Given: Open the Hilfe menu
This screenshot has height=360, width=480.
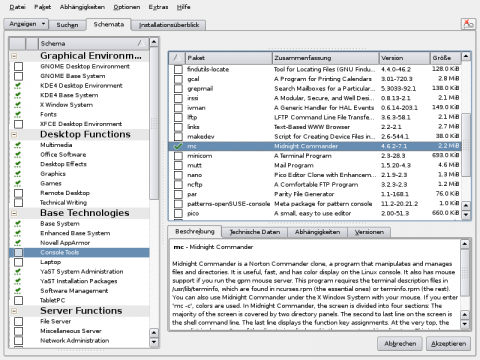Looking at the screenshot, I should [184, 7].
